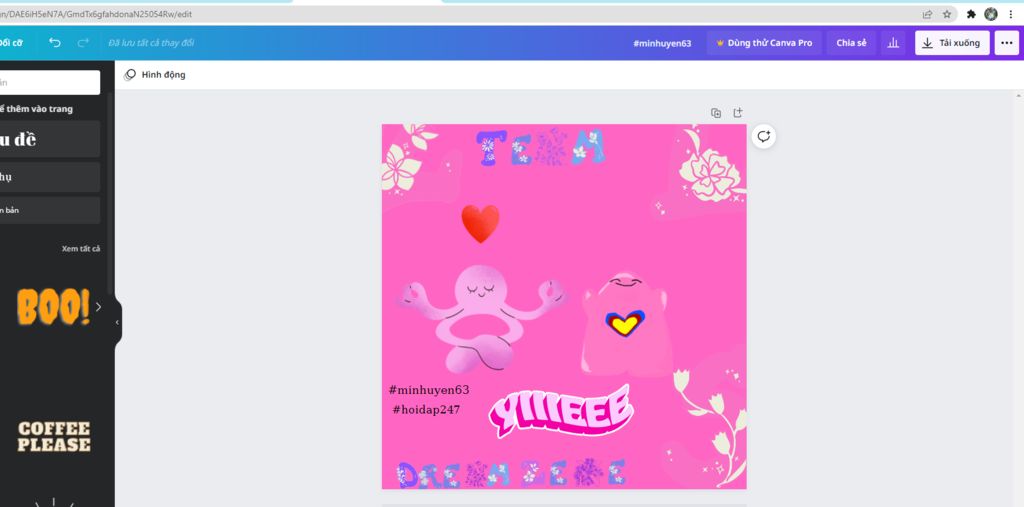Select the pink blob with heart

625,324
